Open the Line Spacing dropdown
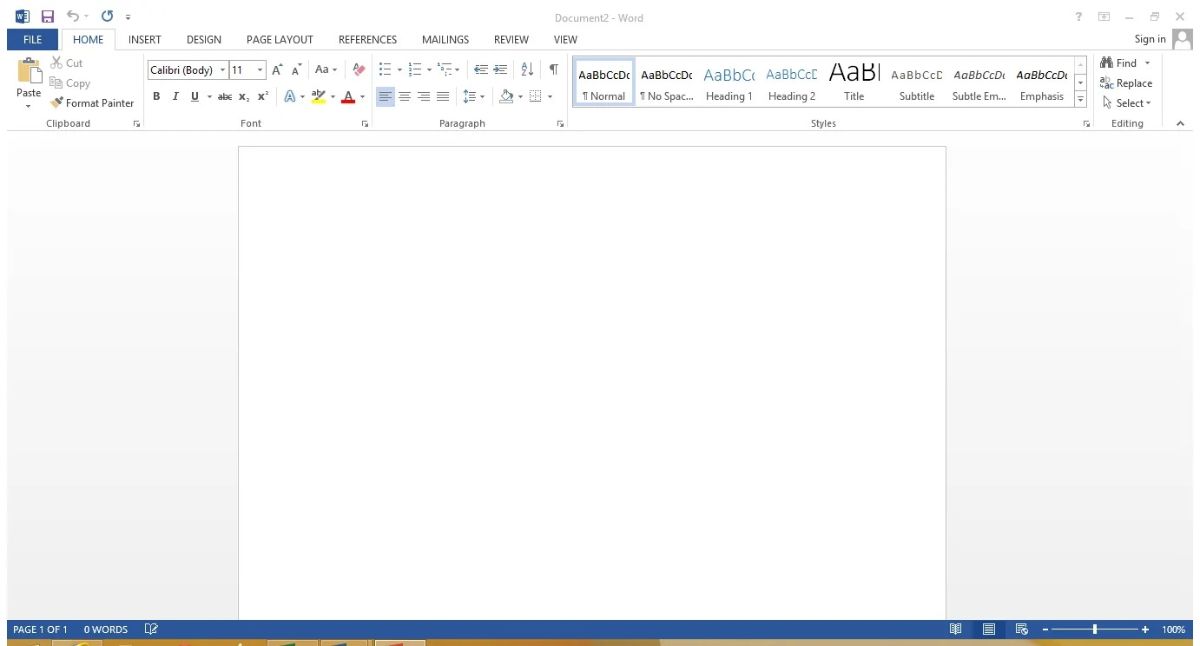1200x646 pixels. coord(474,97)
